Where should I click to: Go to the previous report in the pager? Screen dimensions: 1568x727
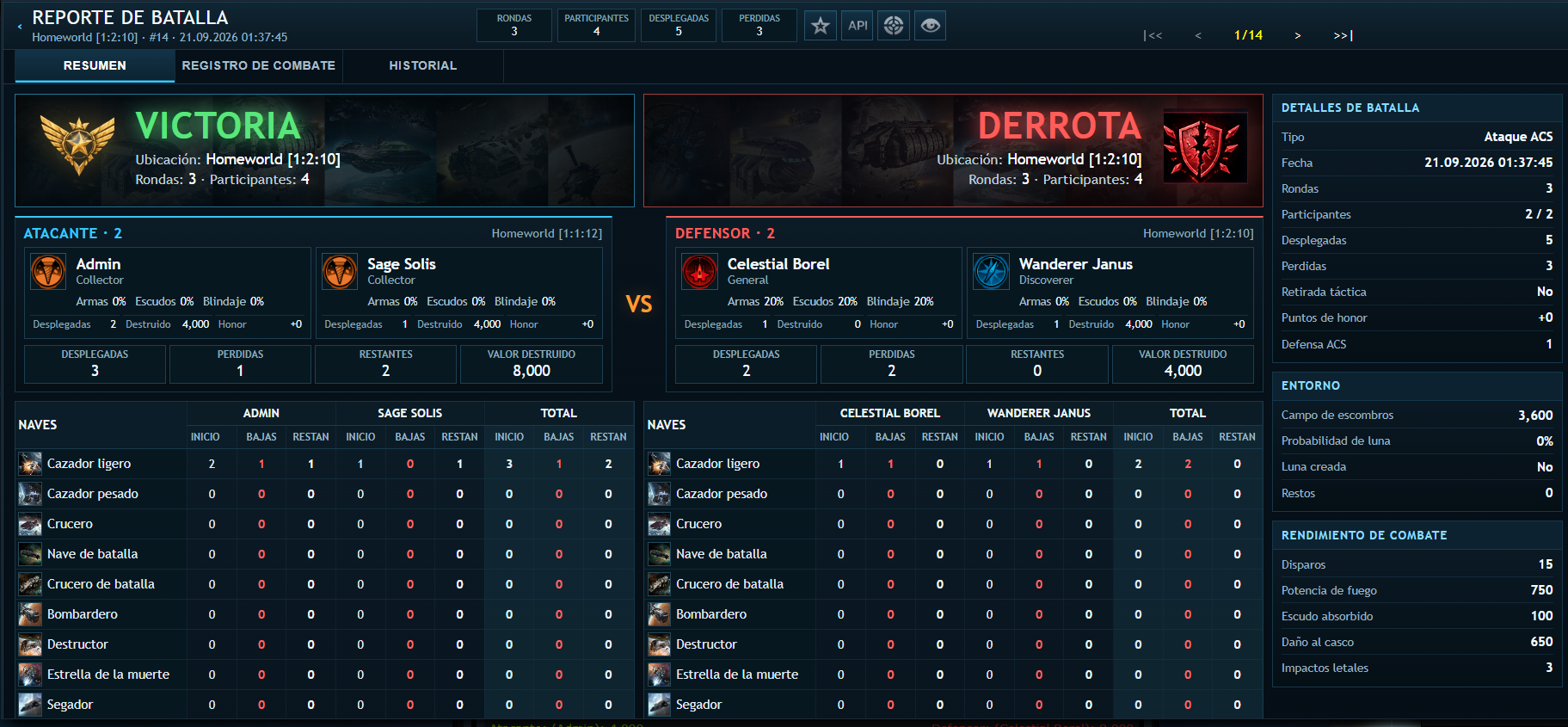[1198, 35]
